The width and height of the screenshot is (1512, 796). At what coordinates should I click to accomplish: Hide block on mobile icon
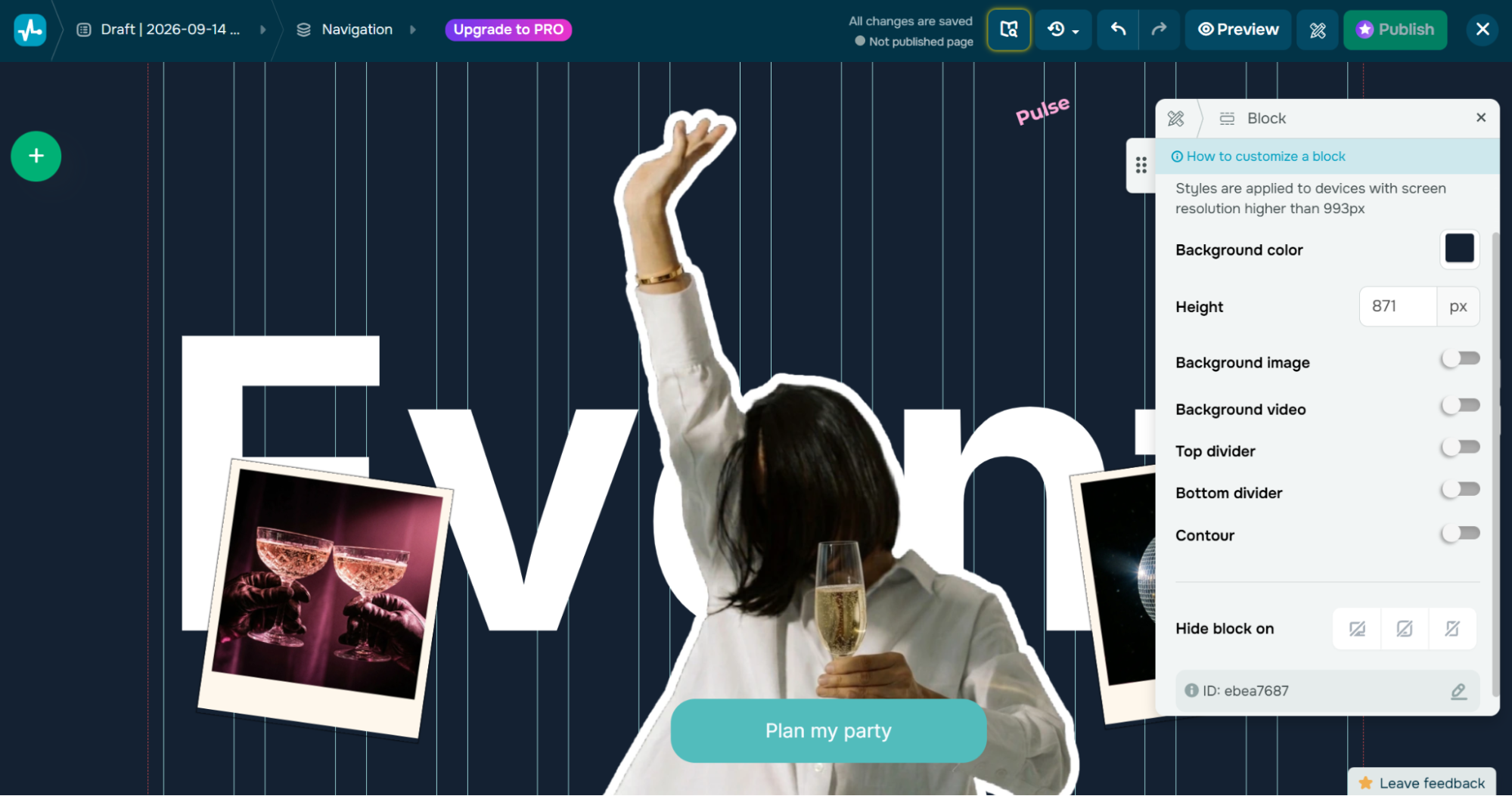[x=1452, y=629]
